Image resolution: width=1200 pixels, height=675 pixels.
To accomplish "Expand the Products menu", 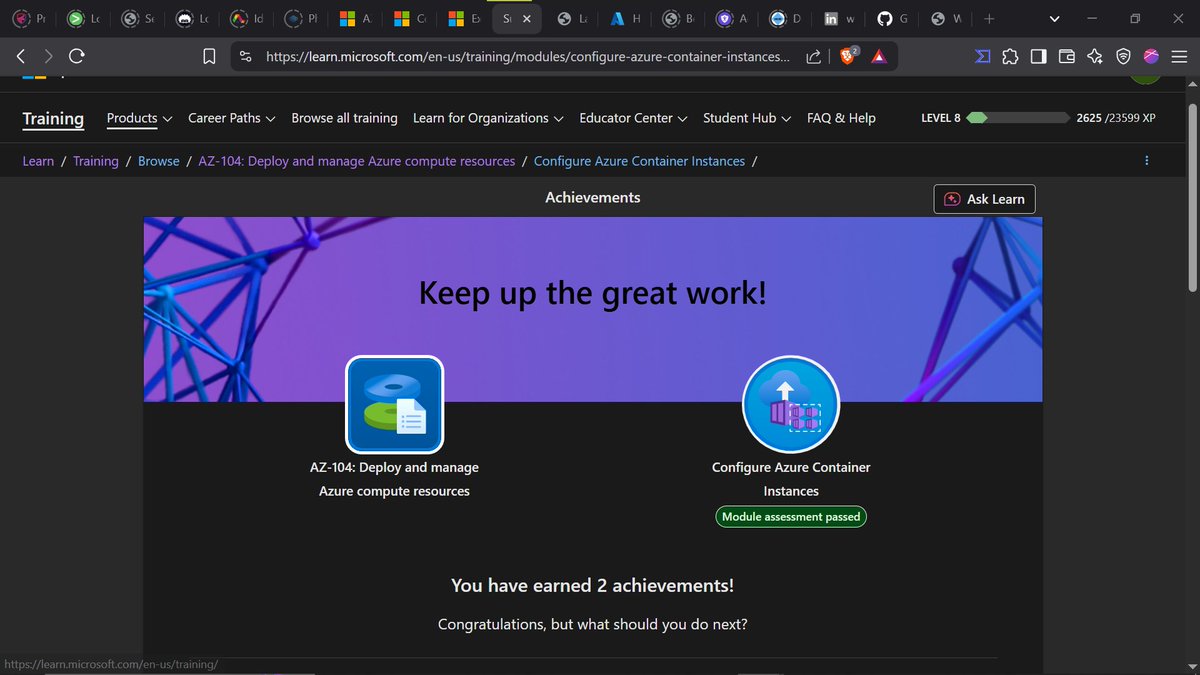I will tap(139, 118).
